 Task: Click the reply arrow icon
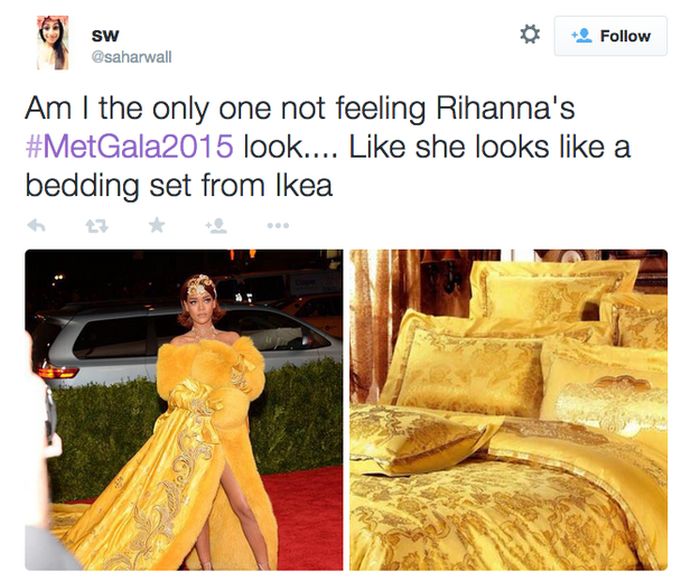36,226
